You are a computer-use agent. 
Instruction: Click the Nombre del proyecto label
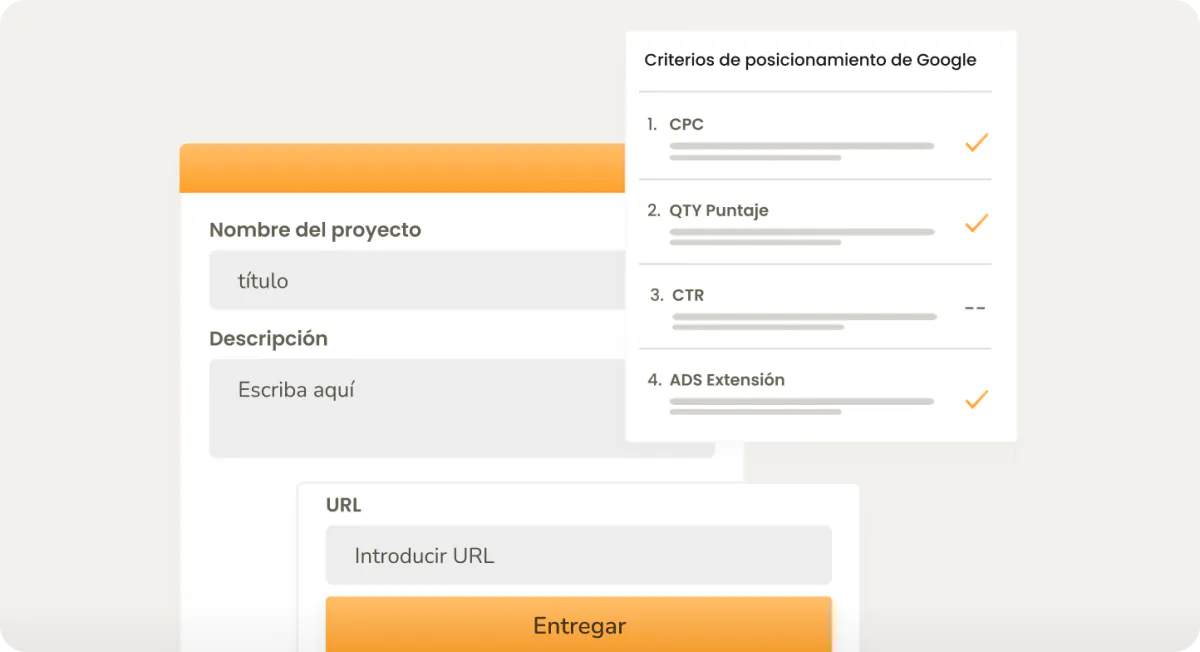coord(315,230)
